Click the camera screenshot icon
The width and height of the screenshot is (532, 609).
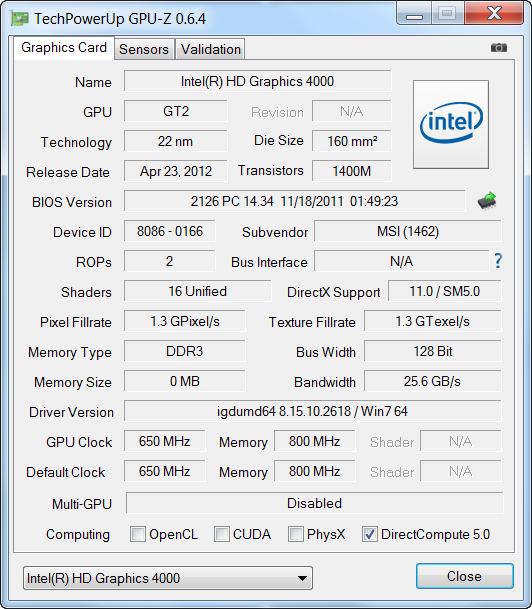pos(499,48)
